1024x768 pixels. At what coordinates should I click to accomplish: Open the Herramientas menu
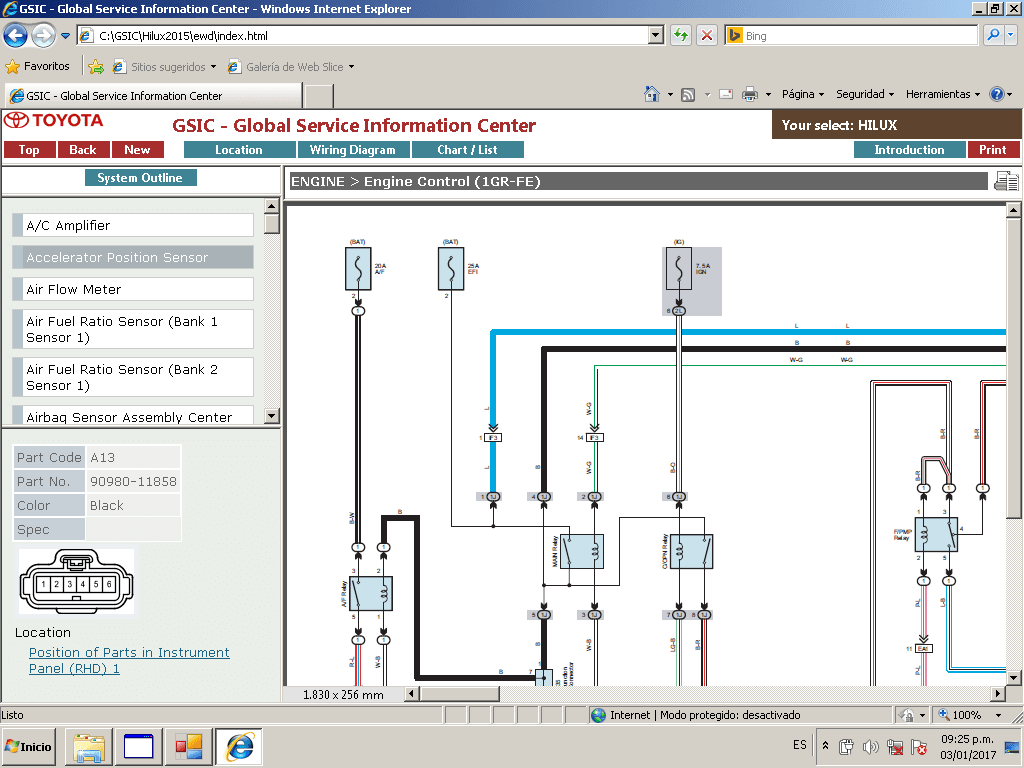tap(942, 95)
